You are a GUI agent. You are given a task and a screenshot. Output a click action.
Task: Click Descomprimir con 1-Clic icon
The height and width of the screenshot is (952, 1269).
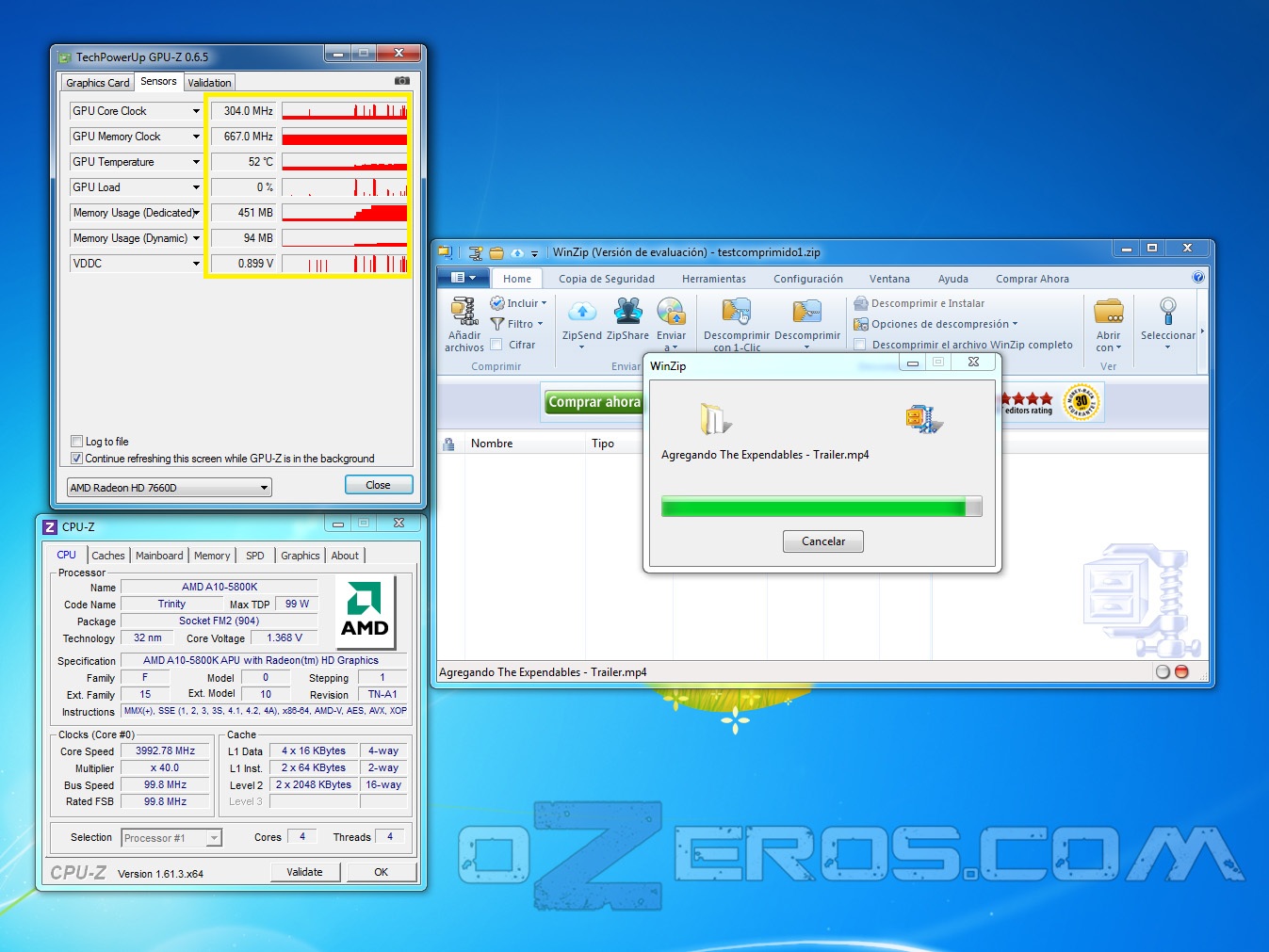pyautogui.click(x=736, y=312)
